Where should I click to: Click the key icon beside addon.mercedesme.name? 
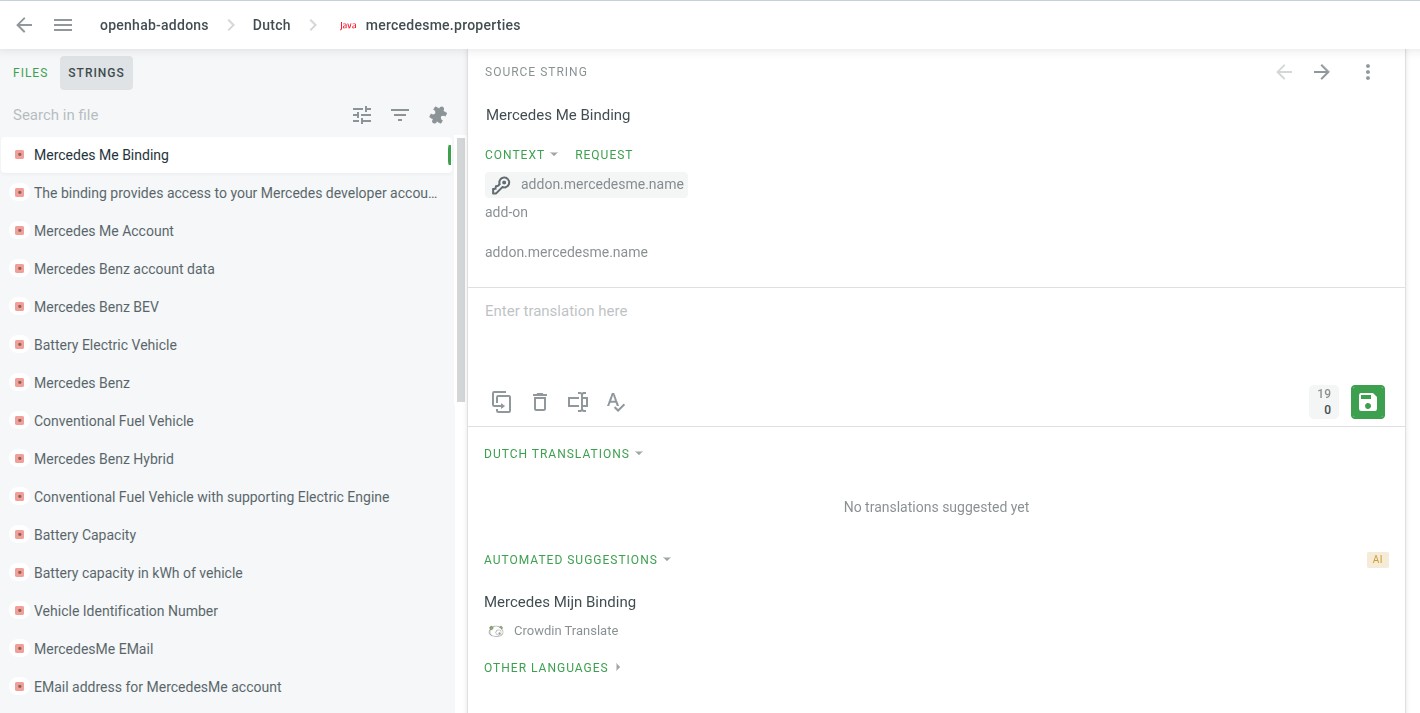[x=501, y=184]
